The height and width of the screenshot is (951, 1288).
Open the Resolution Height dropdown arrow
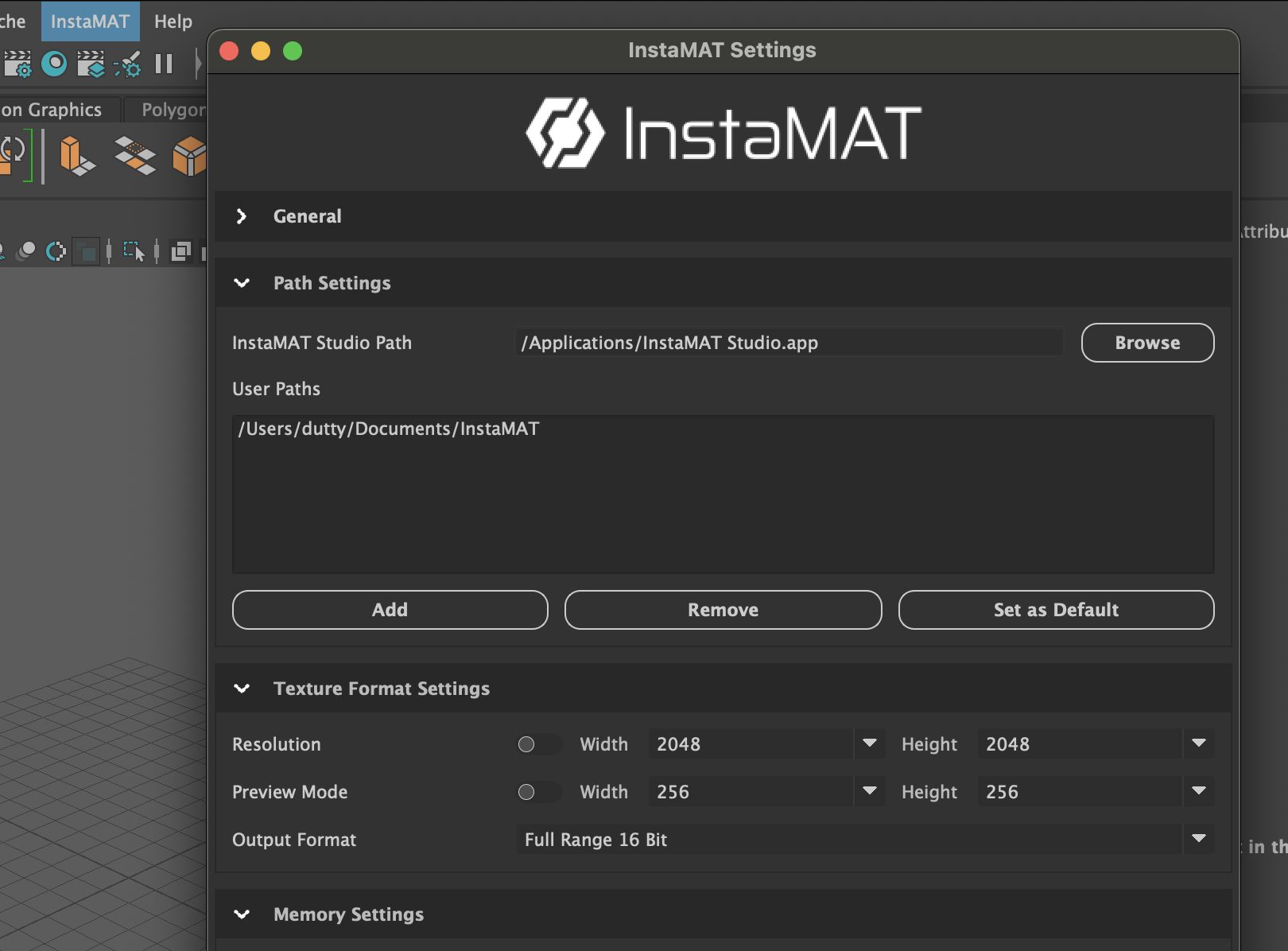1199,743
